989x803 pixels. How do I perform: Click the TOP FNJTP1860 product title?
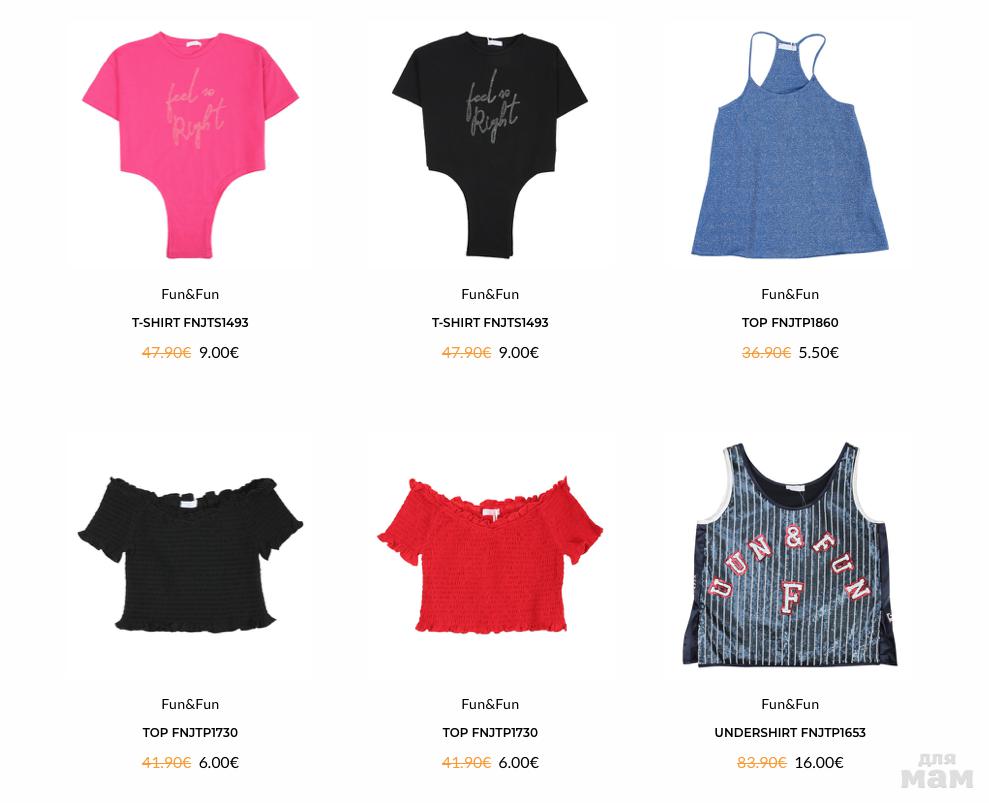790,322
